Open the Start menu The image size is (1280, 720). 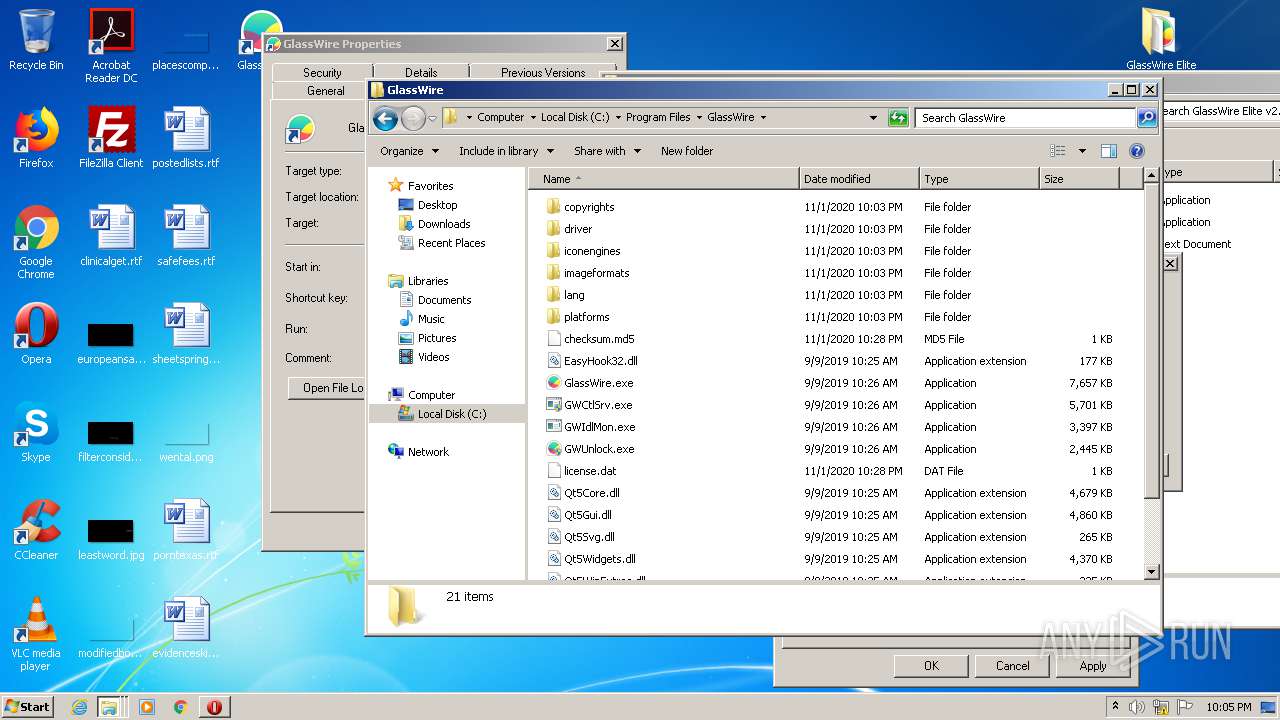point(28,707)
